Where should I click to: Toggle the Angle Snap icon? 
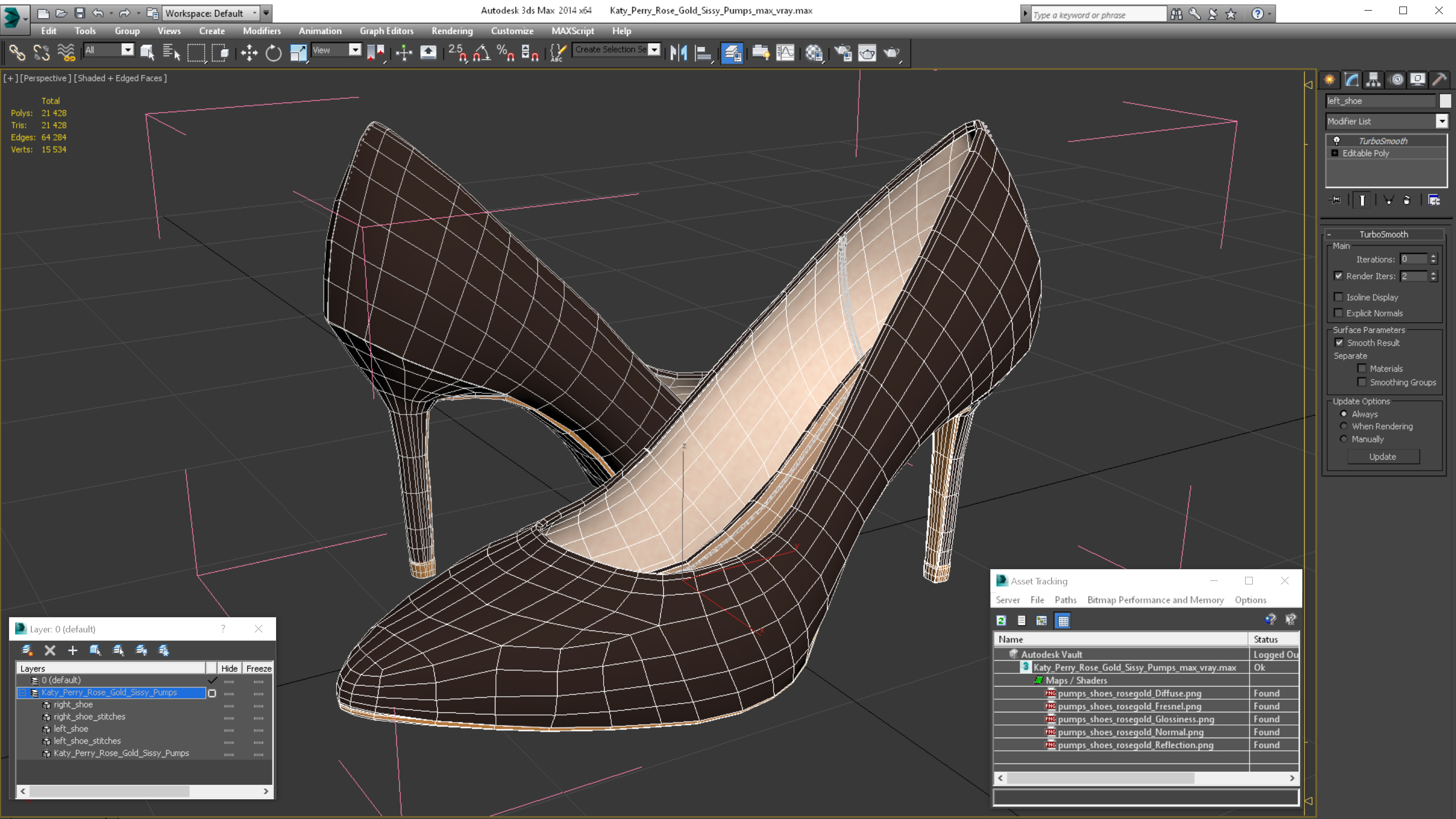point(482,53)
